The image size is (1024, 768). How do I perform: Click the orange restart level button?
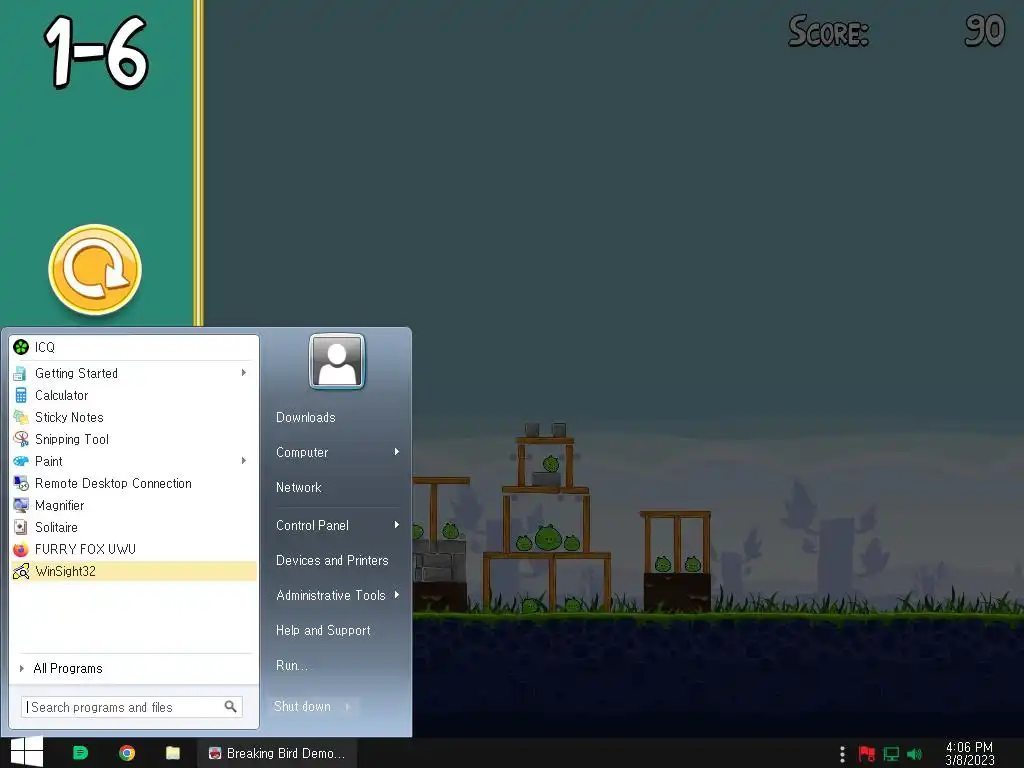point(95,270)
